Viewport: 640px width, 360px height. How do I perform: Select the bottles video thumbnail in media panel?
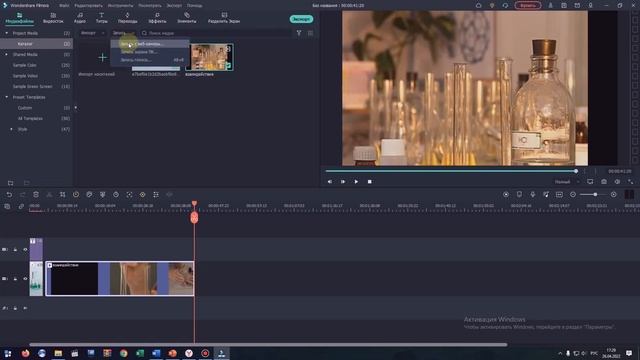click(209, 57)
